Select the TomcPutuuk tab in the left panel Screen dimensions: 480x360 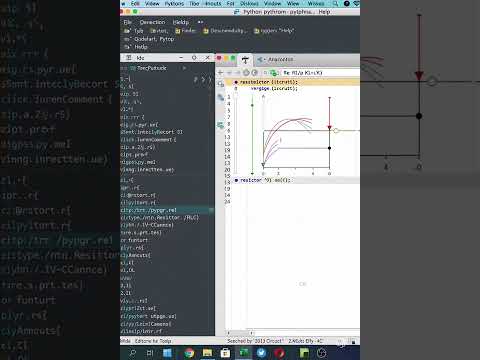pyautogui.click(x=148, y=68)
